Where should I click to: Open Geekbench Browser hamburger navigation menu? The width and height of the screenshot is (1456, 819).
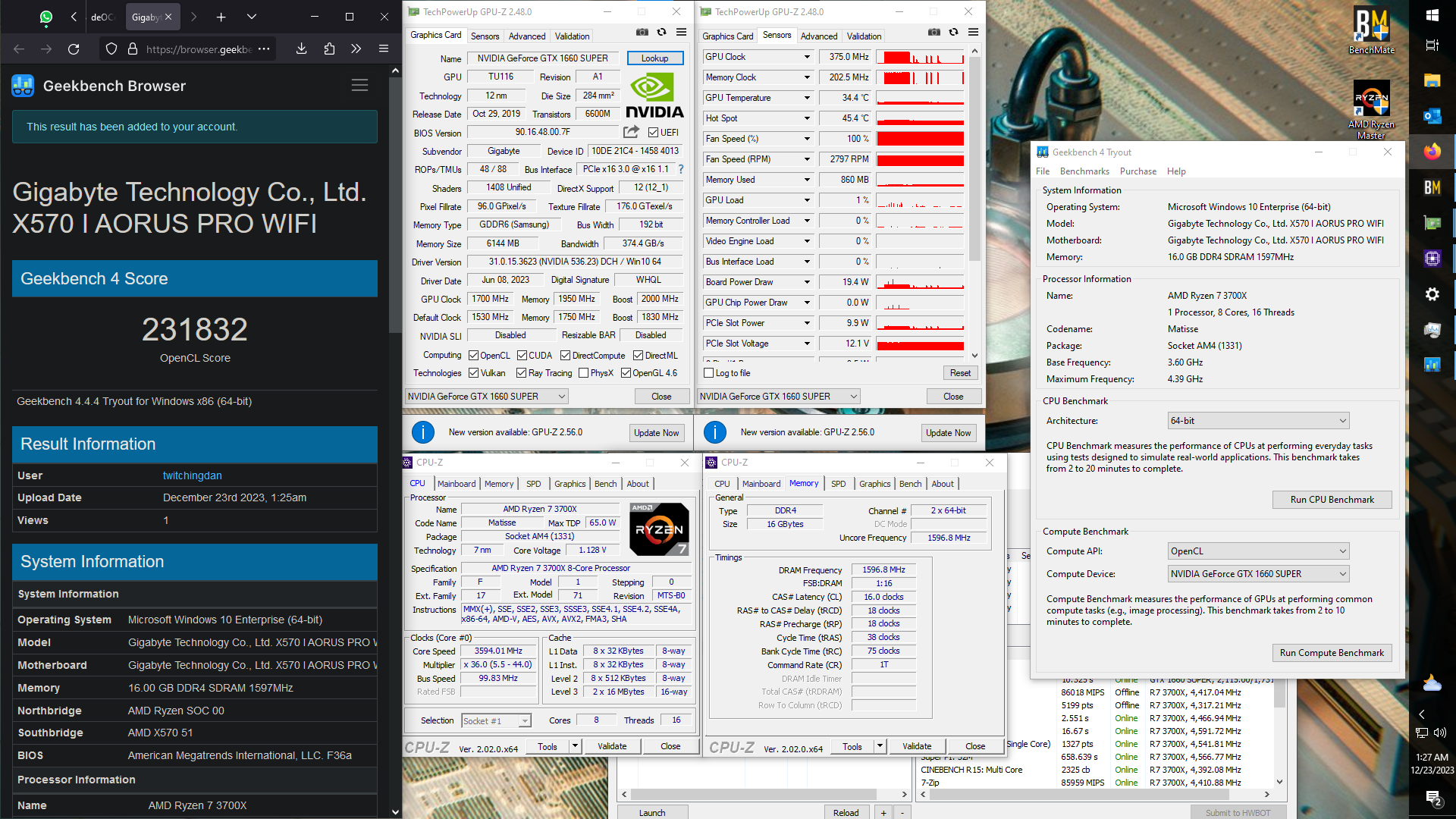click(x=359, y=86)
